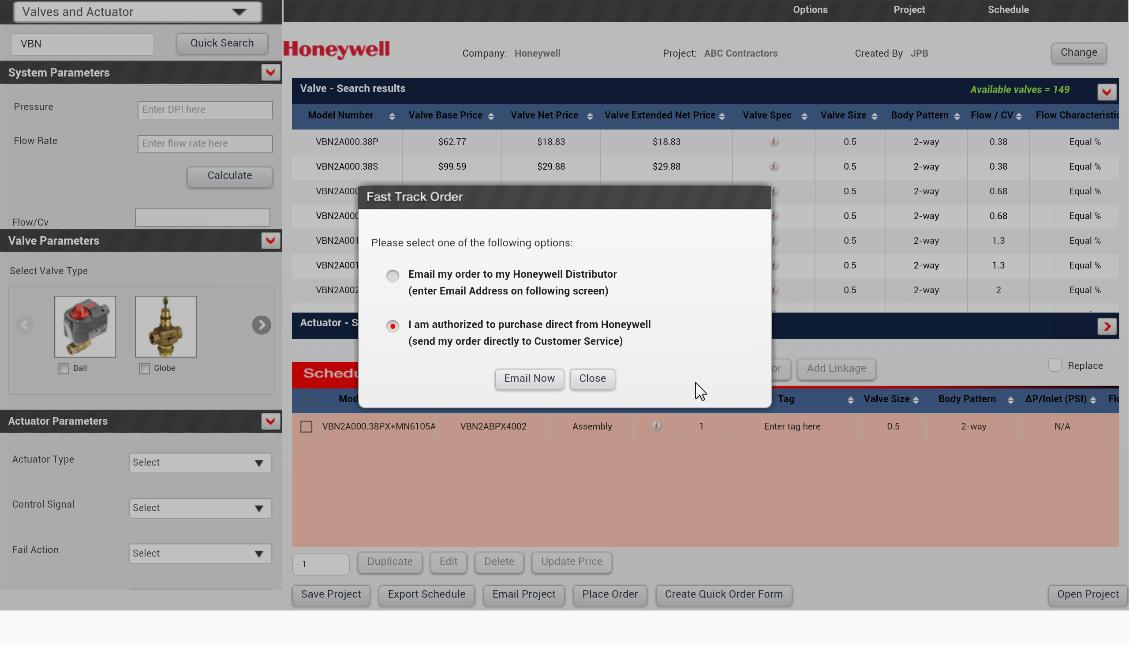Close the Fast Track Order dialog
The height and width of the screenshot is (645, 1129).
(x=592, y=379)
